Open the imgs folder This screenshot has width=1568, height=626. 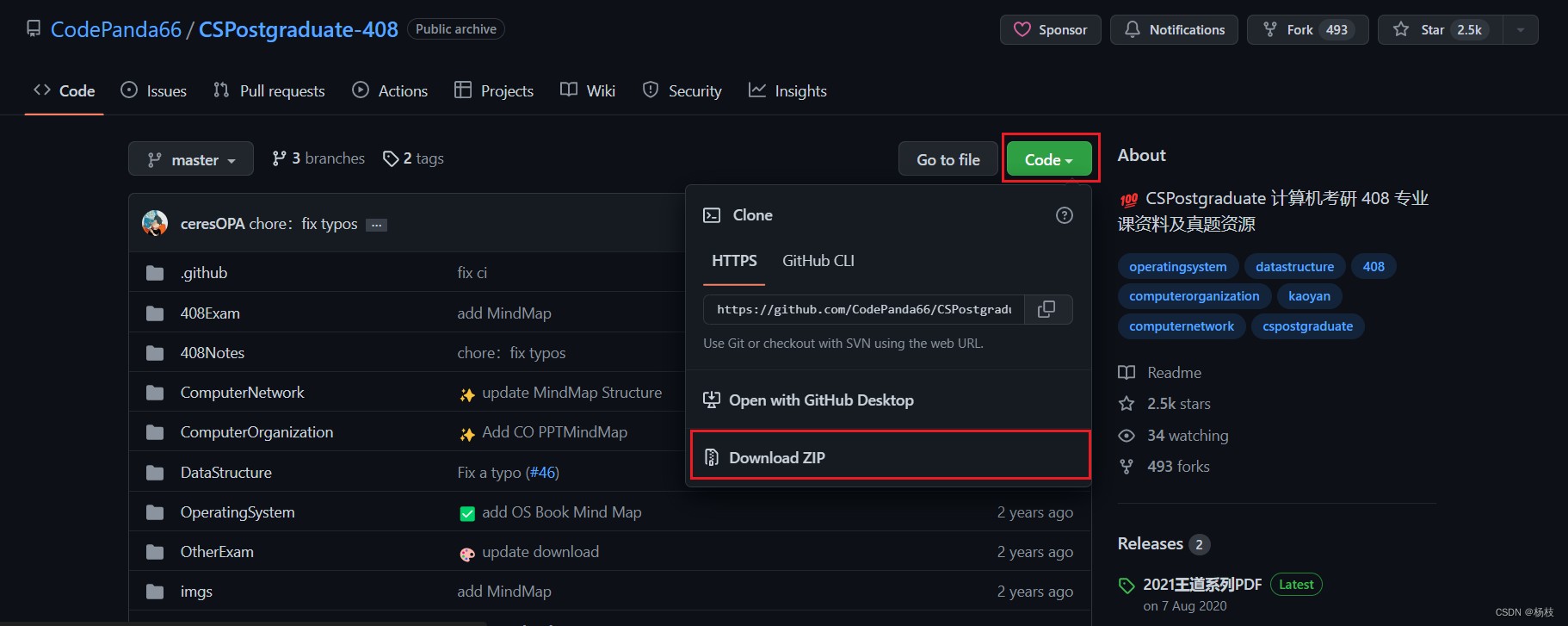[196, 592]
